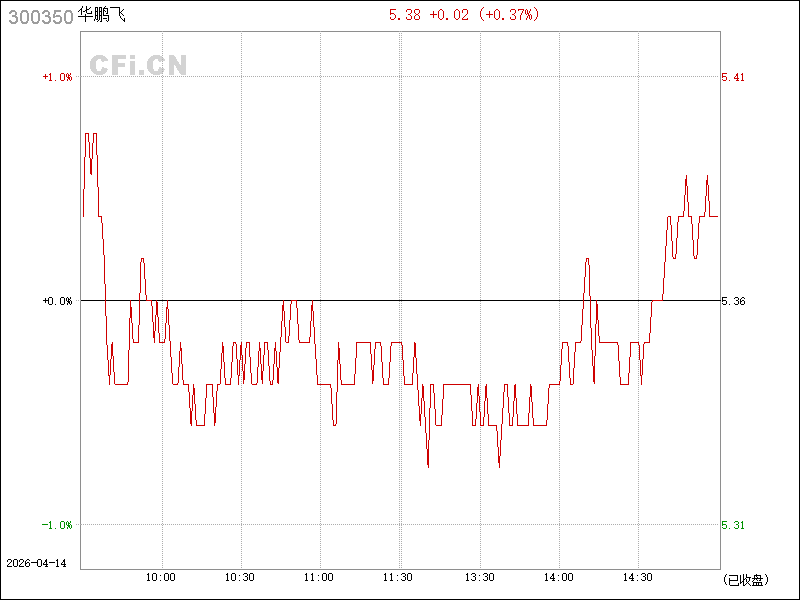Click the 5.31 lower price label
This screenshot has height=600, width=800.
732,525
